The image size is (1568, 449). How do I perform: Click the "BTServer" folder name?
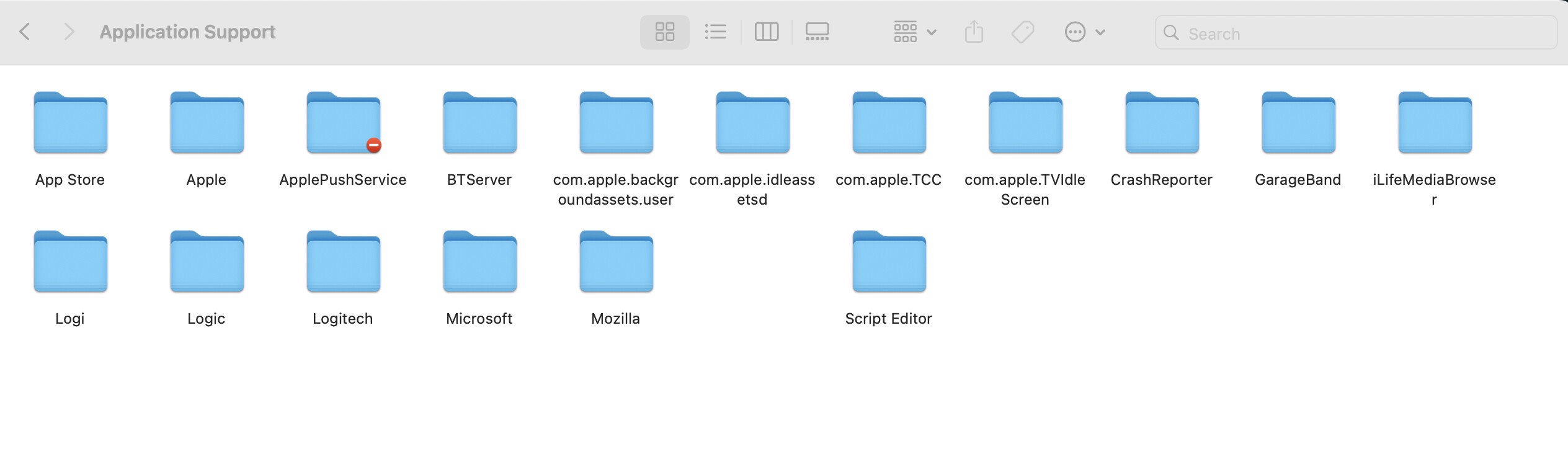[479, 180]
